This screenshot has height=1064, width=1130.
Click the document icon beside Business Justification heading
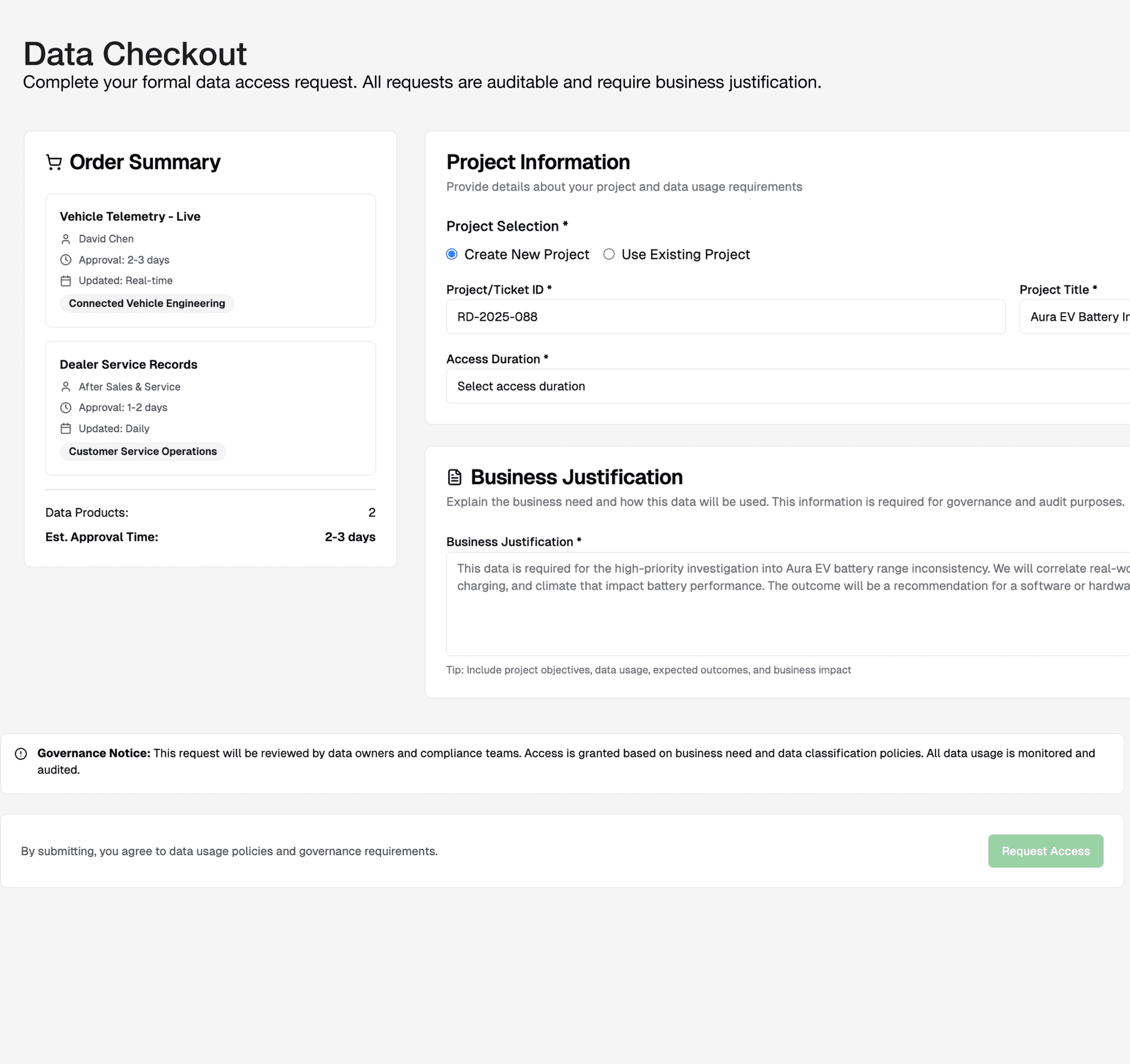(x=455, y=477)
